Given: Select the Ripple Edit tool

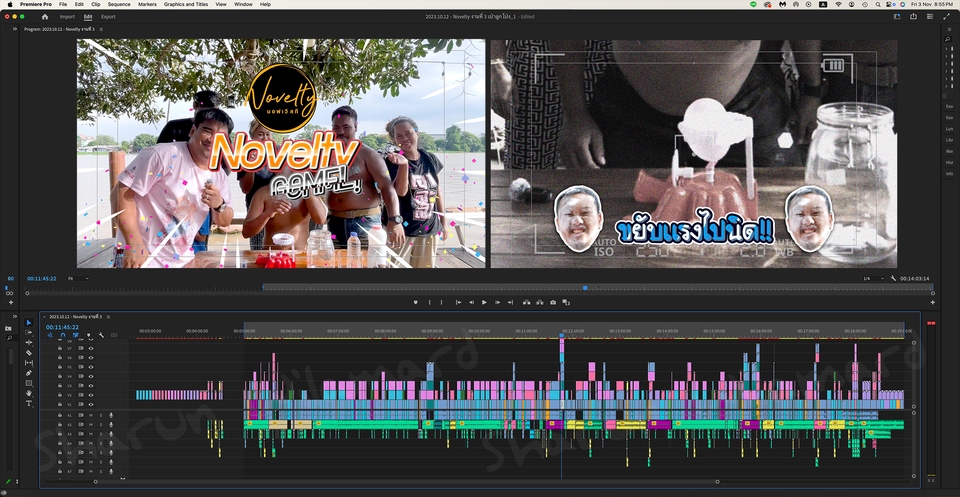Looking at the screenshot, I should click(x=29, y=343).
